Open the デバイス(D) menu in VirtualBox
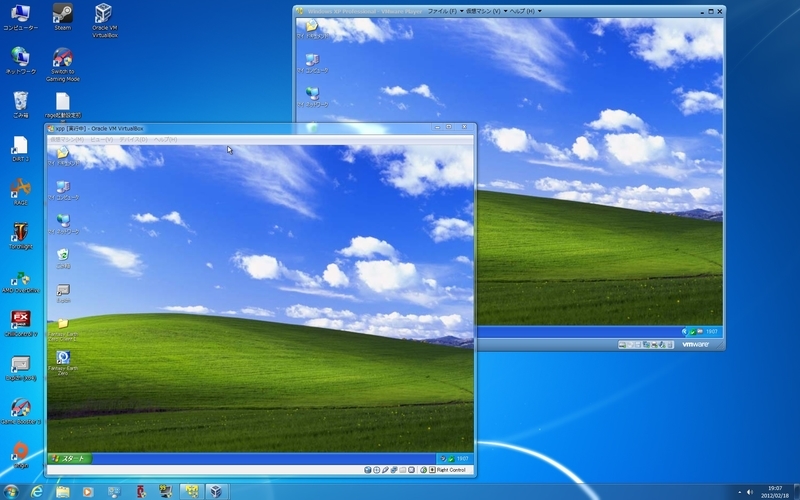 133,139
